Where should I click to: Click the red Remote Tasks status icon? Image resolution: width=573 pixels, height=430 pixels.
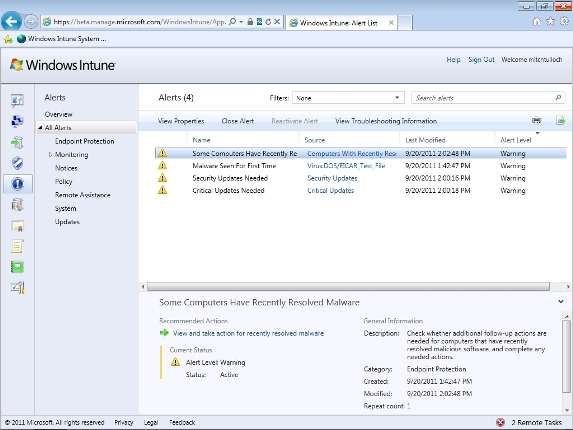point(500,423)
